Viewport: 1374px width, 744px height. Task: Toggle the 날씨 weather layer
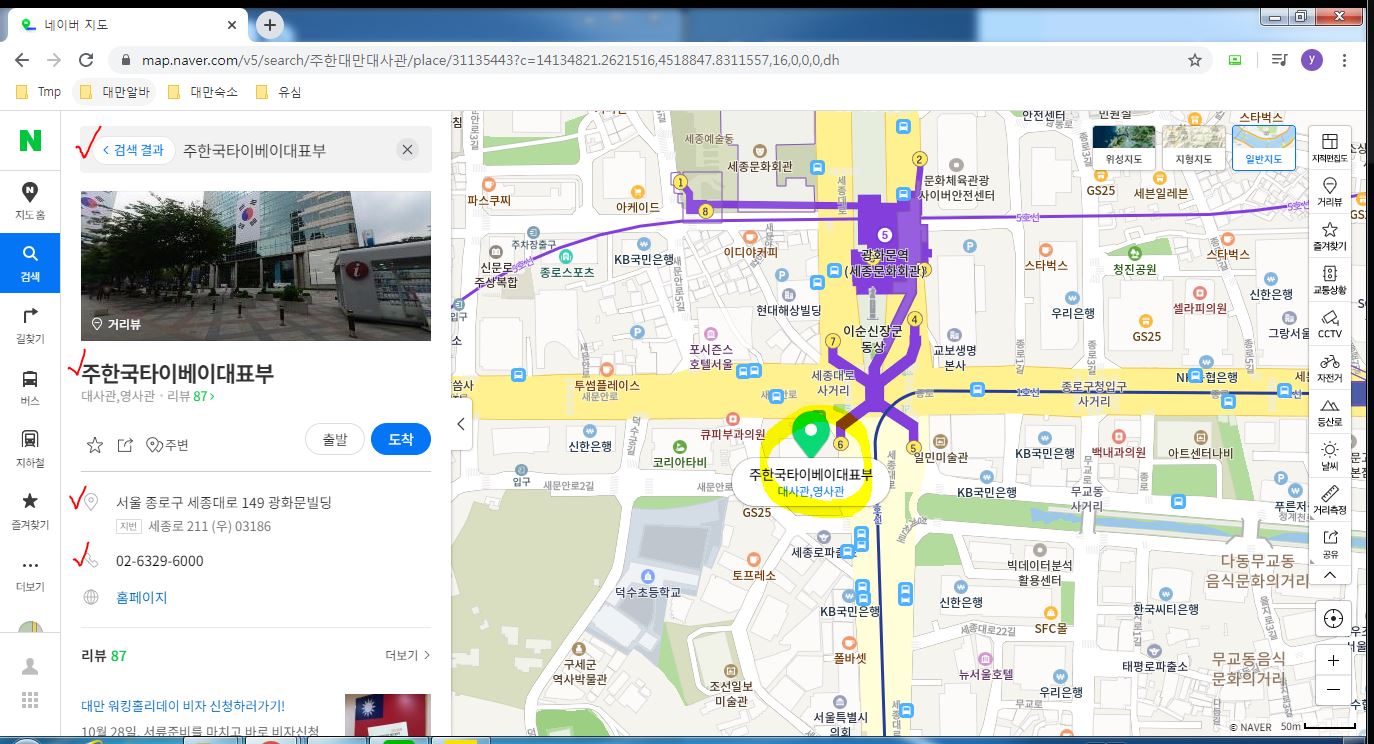[1330, 455]
